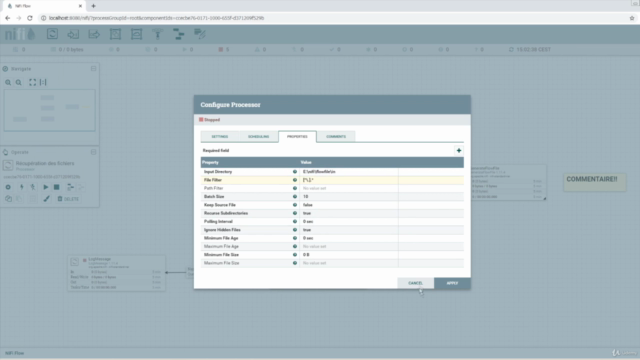The image size is (640, 360).
Task: Show the flow at actual size
Action: pyautogui.click(x=43, y=82)
